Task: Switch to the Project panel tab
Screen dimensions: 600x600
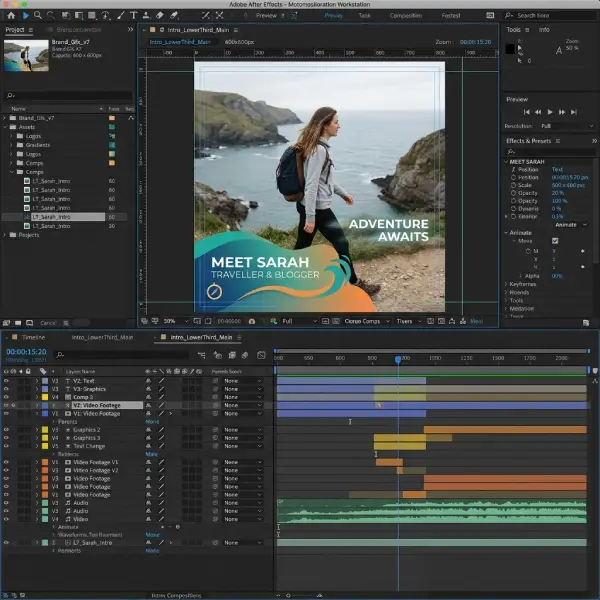Action: click(x=15, y=30)
